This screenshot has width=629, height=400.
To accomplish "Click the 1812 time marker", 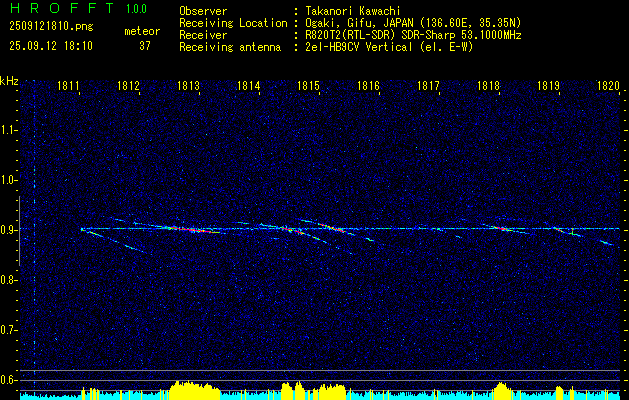I will 128,85.
